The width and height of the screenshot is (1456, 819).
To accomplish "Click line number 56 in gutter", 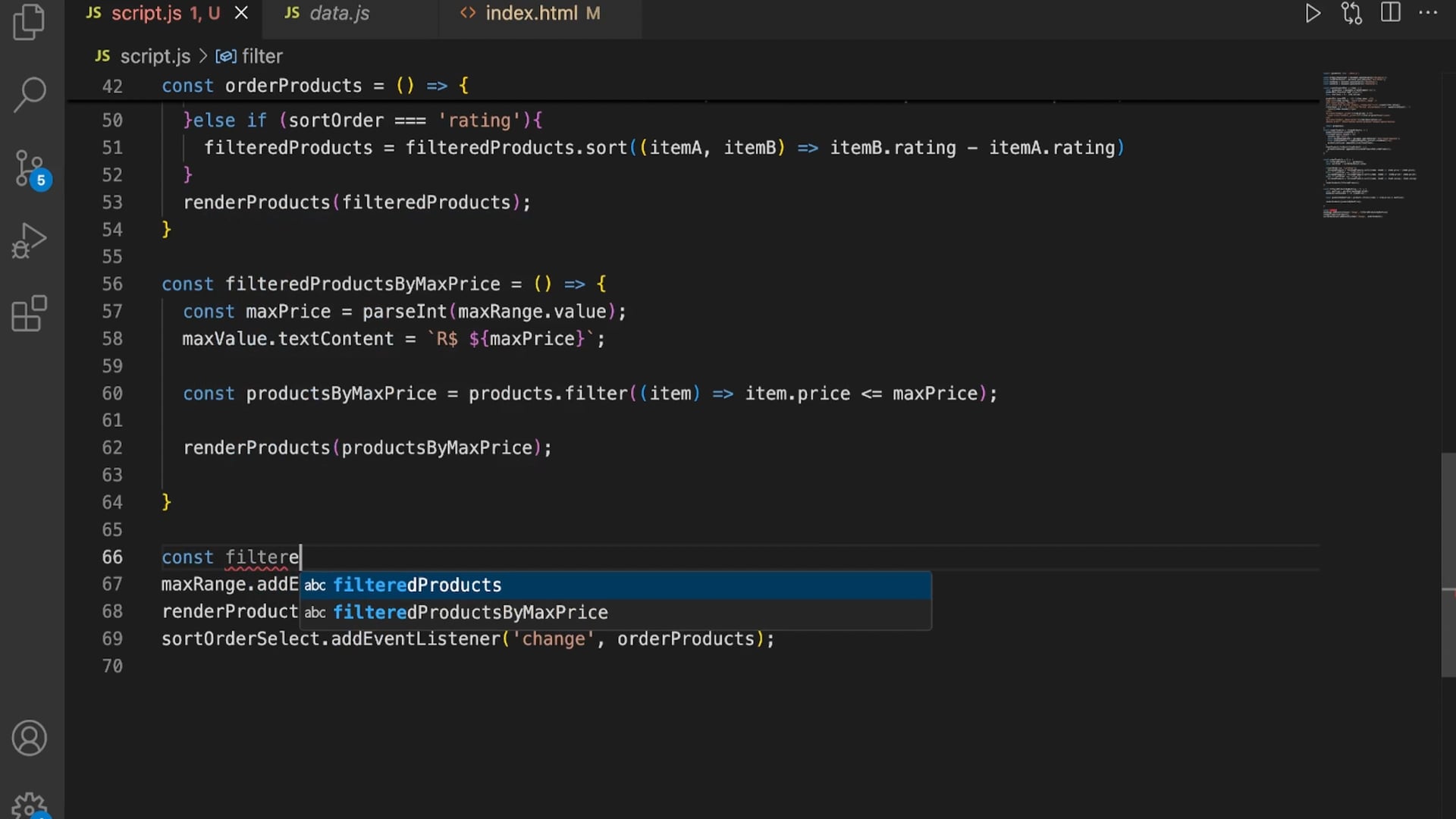I will coord(112,284).
